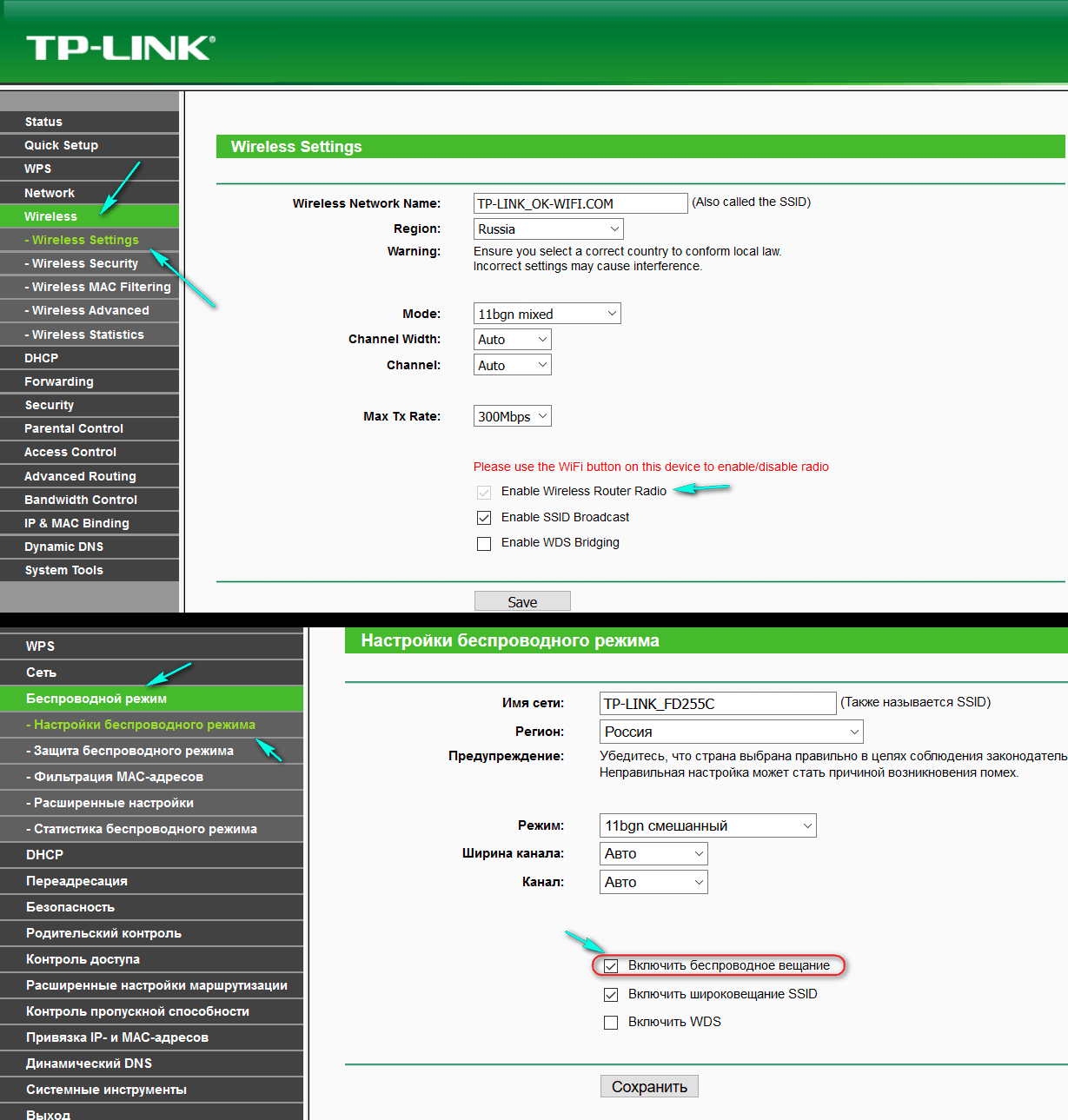Open System Tools menu

pyautogui.click(x=90, y=570)
